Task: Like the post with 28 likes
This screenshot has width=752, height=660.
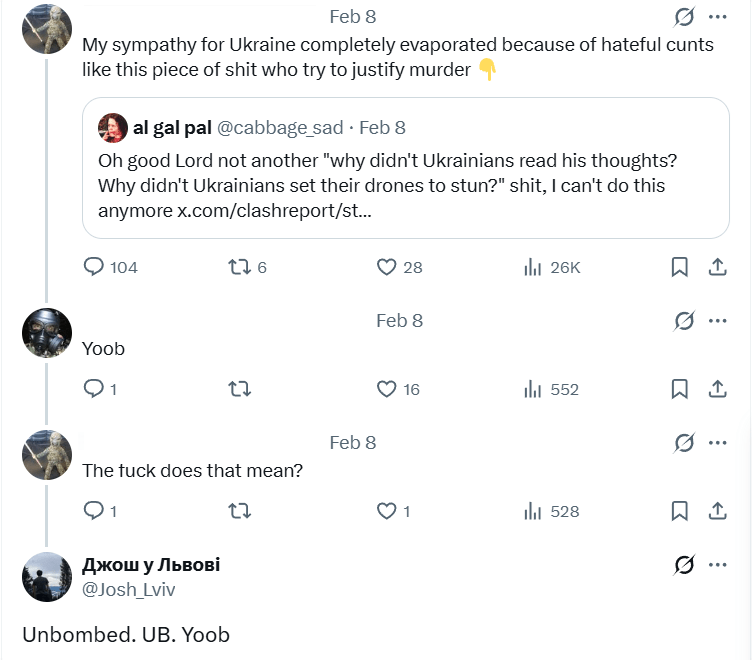Action: 387,267
